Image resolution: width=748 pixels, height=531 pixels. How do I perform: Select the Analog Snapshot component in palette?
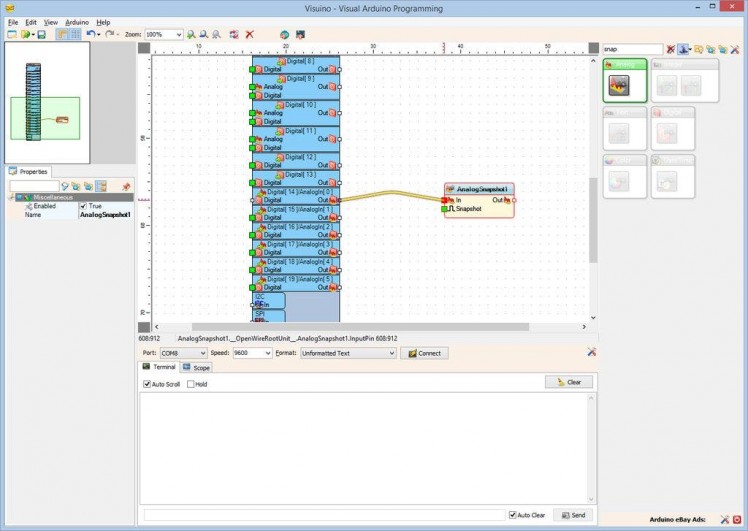coord(620,86)
